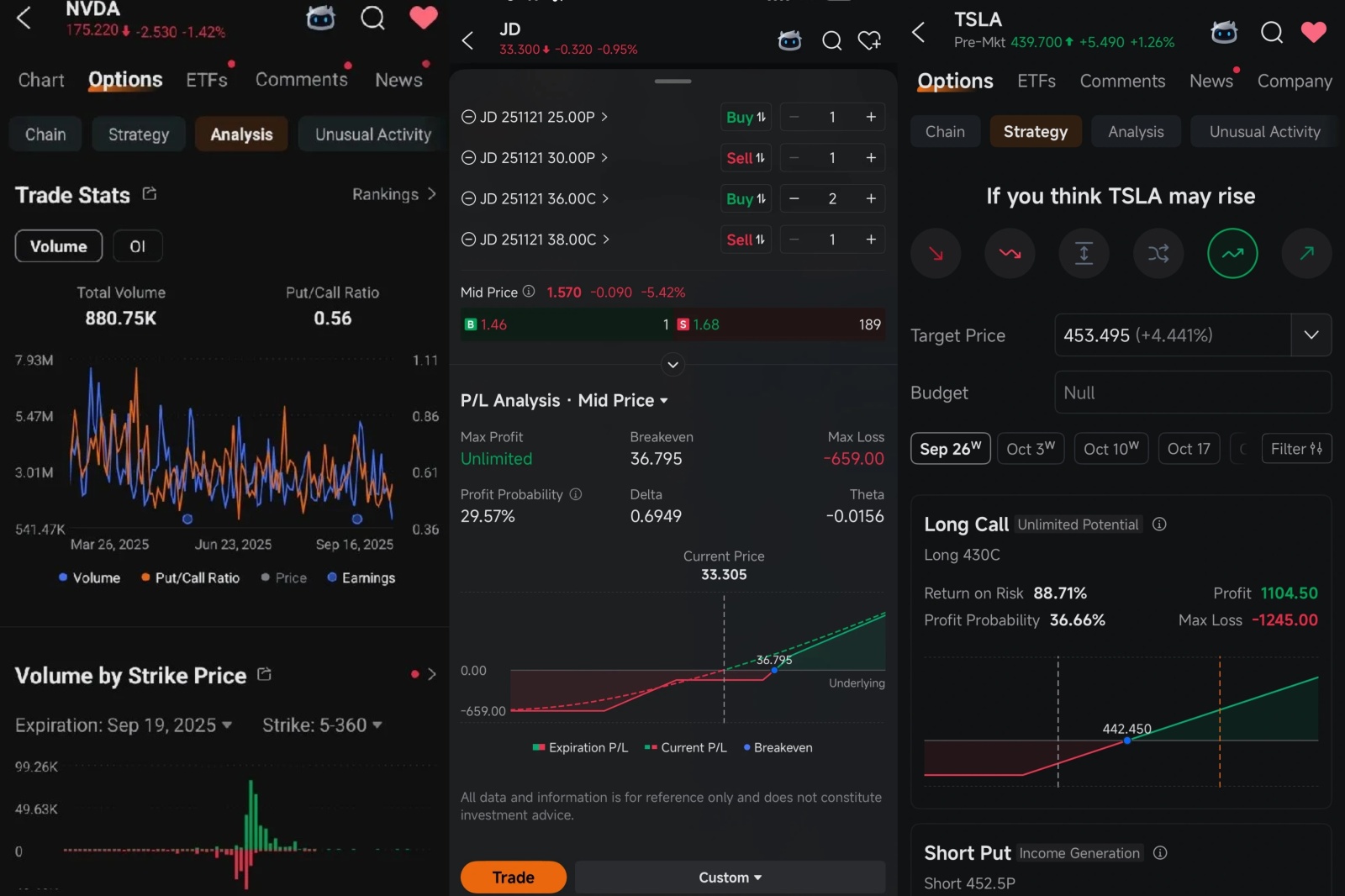Viewport: 1345px width, 896px height.
Task: Remove JD 251121 25.00P leg with minus icon
Action: [x=468, y=117]
